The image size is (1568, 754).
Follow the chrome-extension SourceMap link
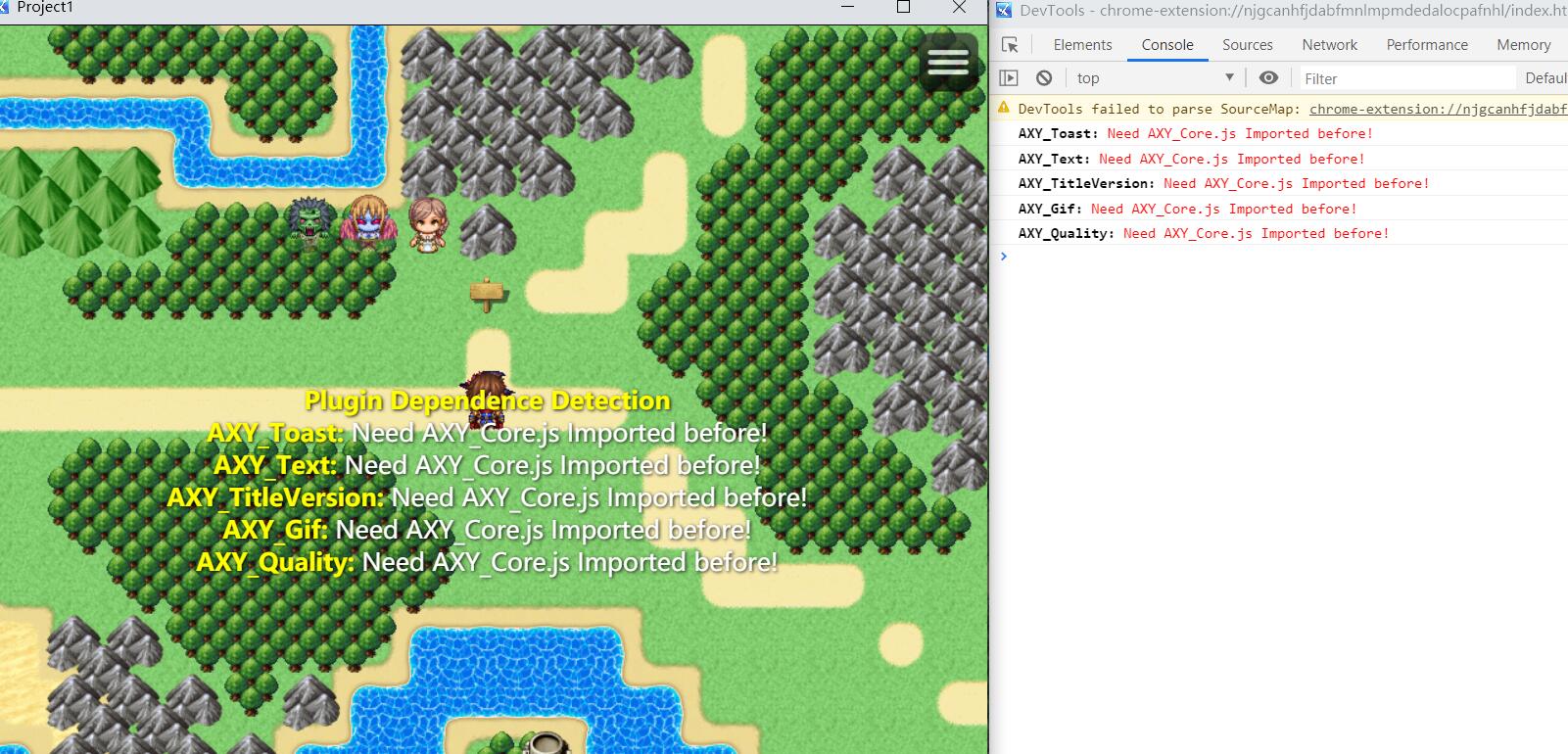[1438, 109]
